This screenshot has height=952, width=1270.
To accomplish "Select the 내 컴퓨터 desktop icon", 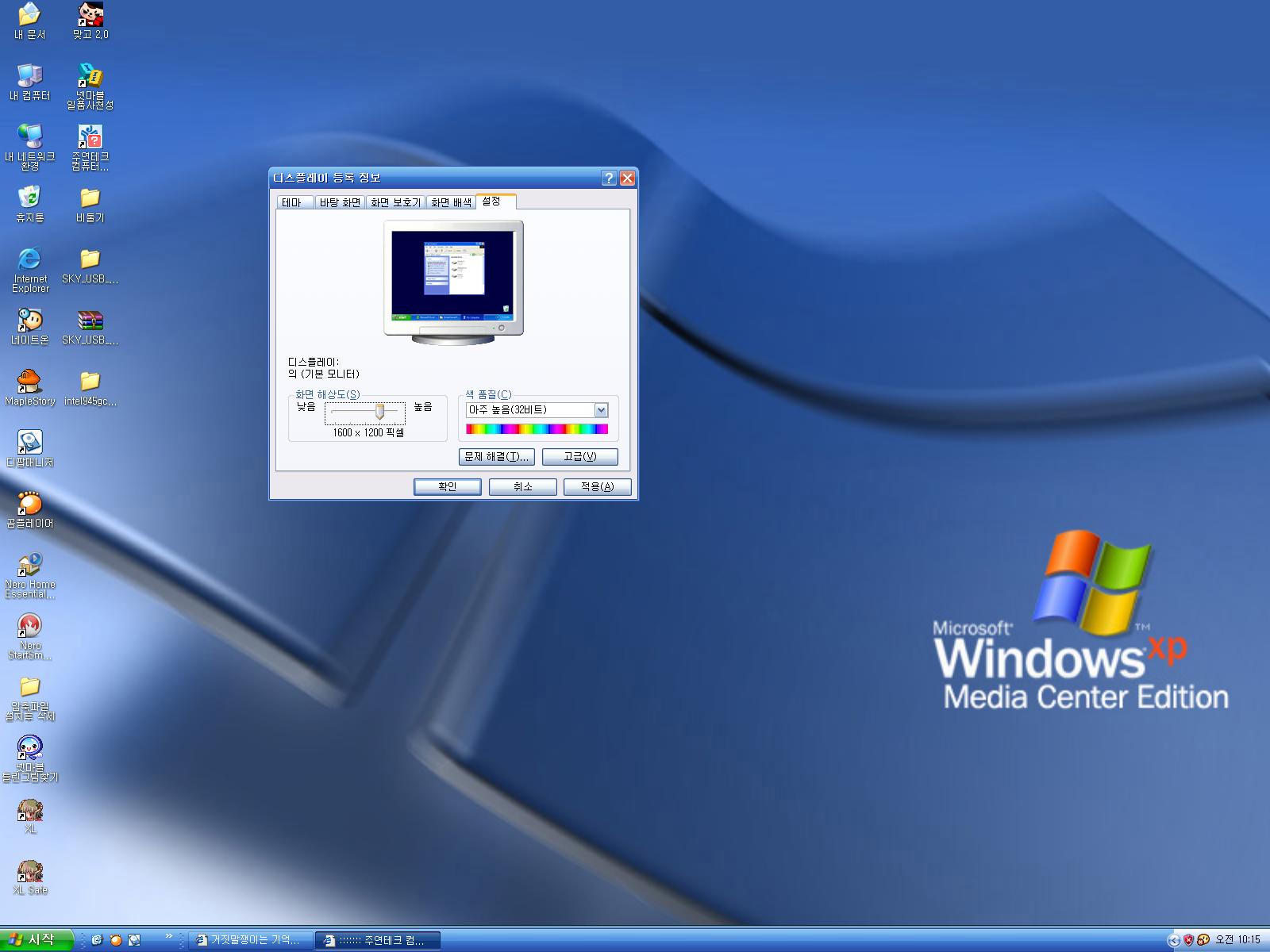I will [x=29, y=82].
